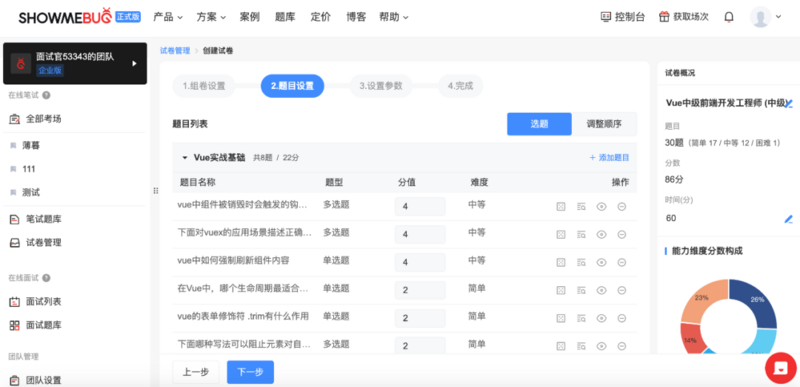Click the 下一步 button
The image size is (800, 387).
click(250, 372)
